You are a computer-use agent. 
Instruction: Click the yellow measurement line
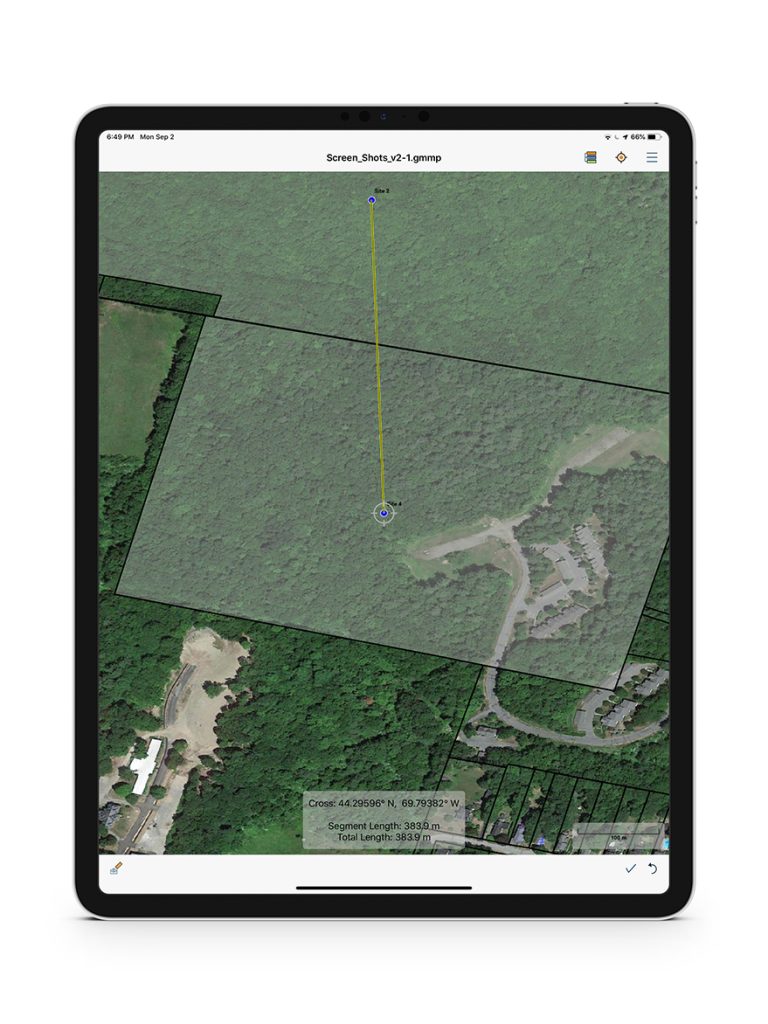378,350
